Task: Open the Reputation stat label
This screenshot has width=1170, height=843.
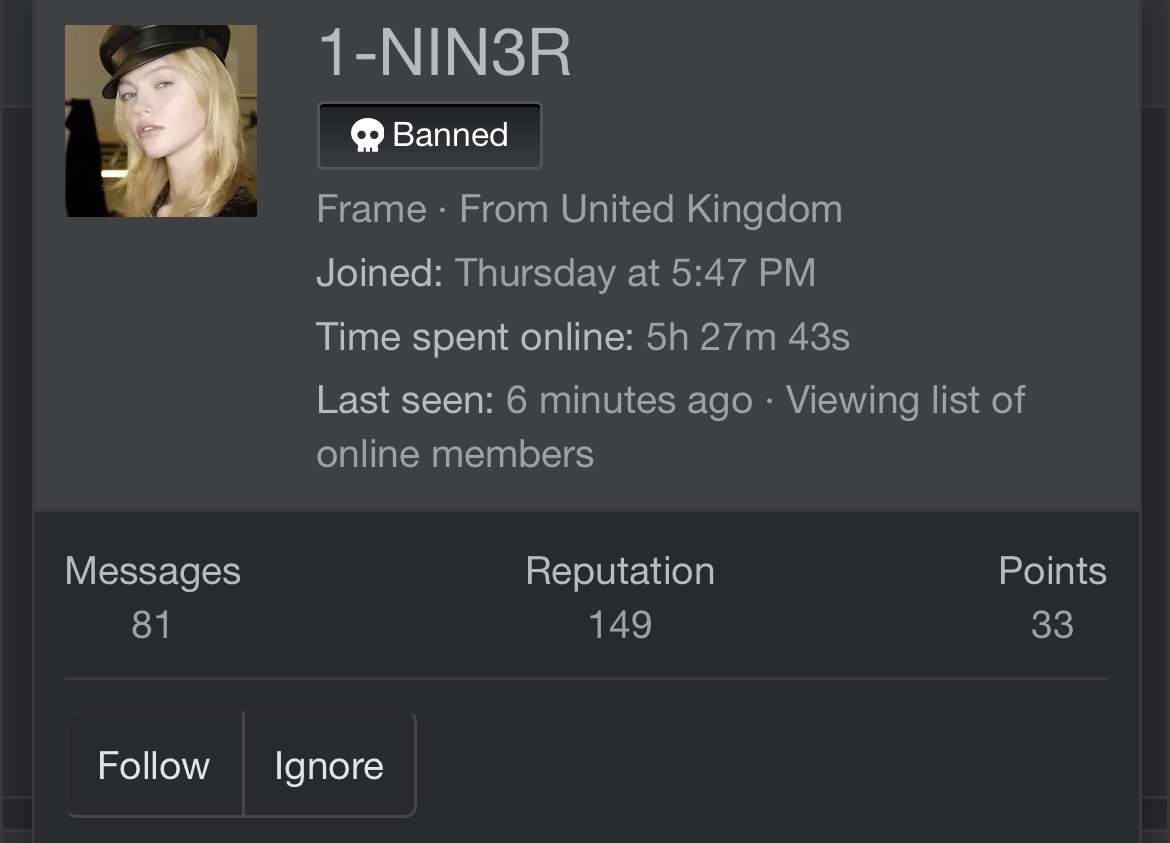Action: tap(620, 571)
